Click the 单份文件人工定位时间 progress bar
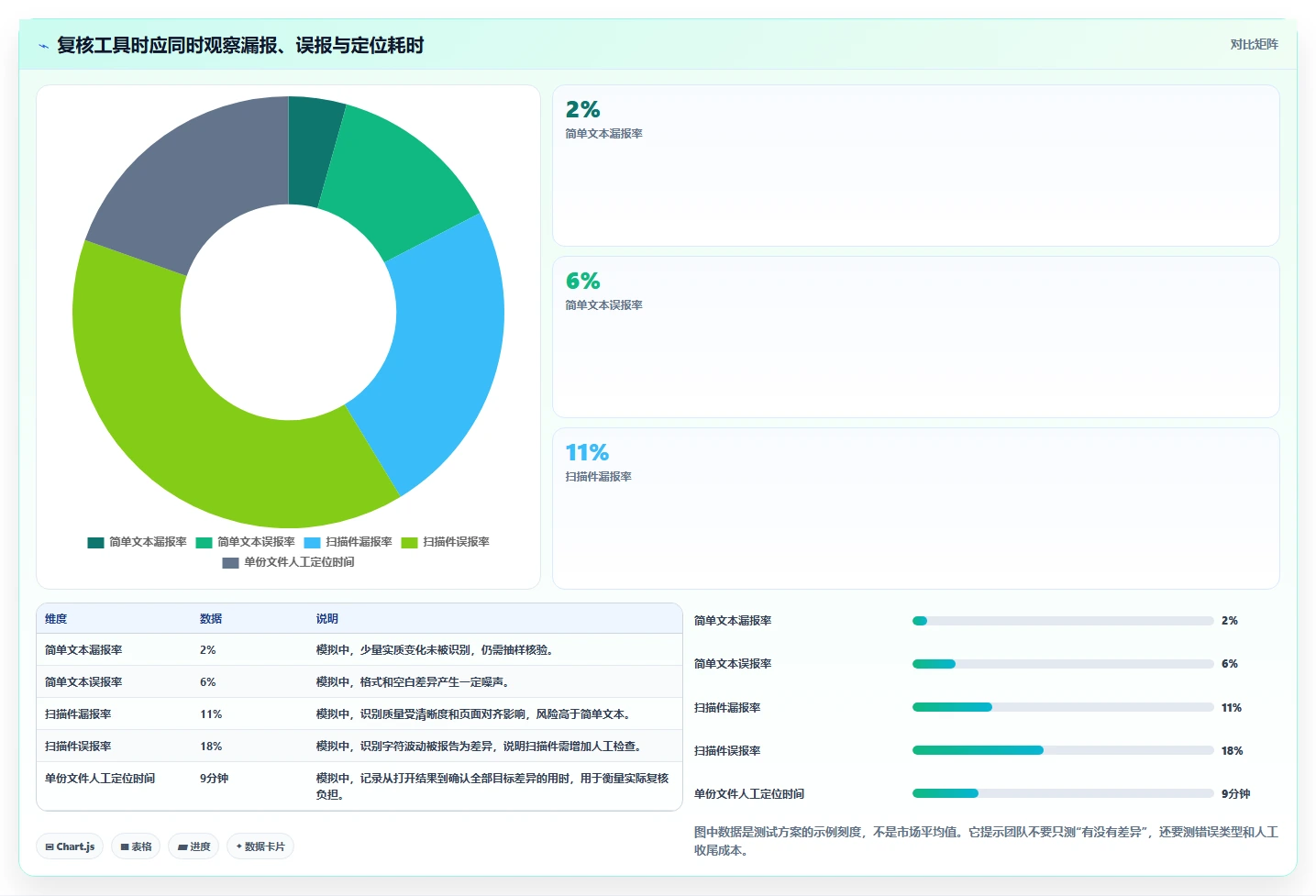The width and height of the screenshot is (1316, 896). (x=1063, y=793)
